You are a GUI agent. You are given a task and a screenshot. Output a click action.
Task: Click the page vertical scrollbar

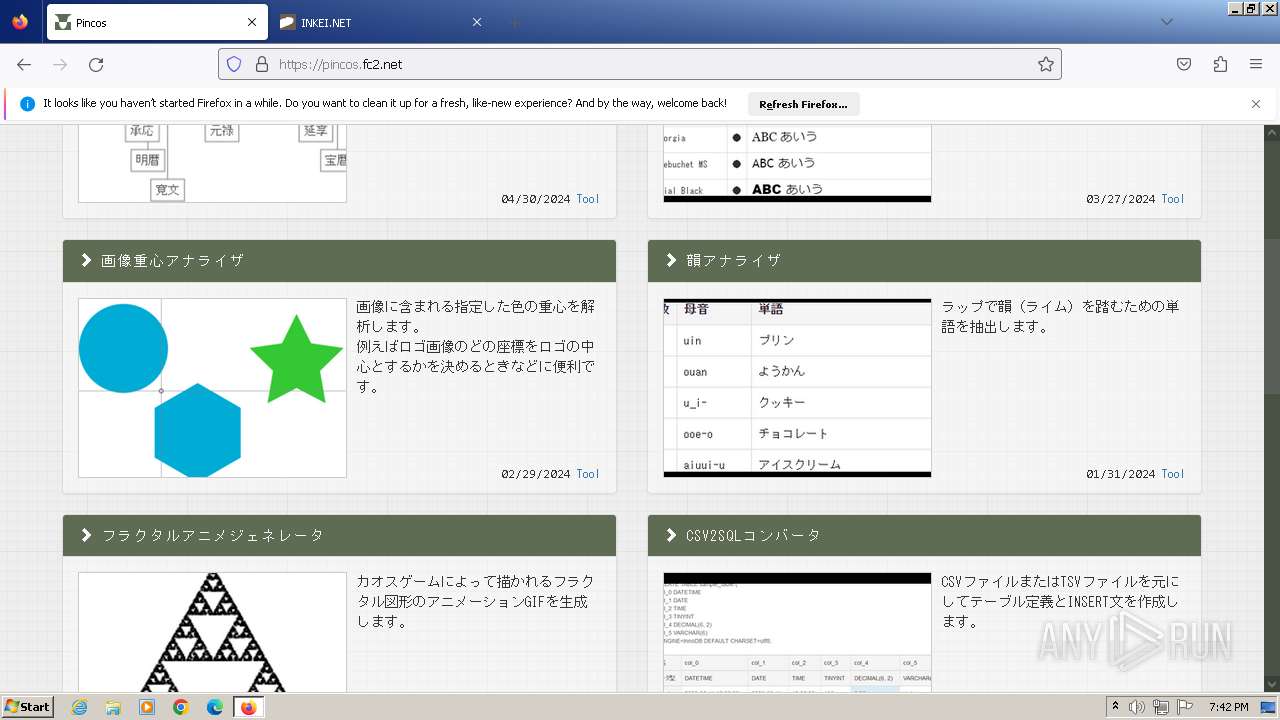pos(1272,408)
